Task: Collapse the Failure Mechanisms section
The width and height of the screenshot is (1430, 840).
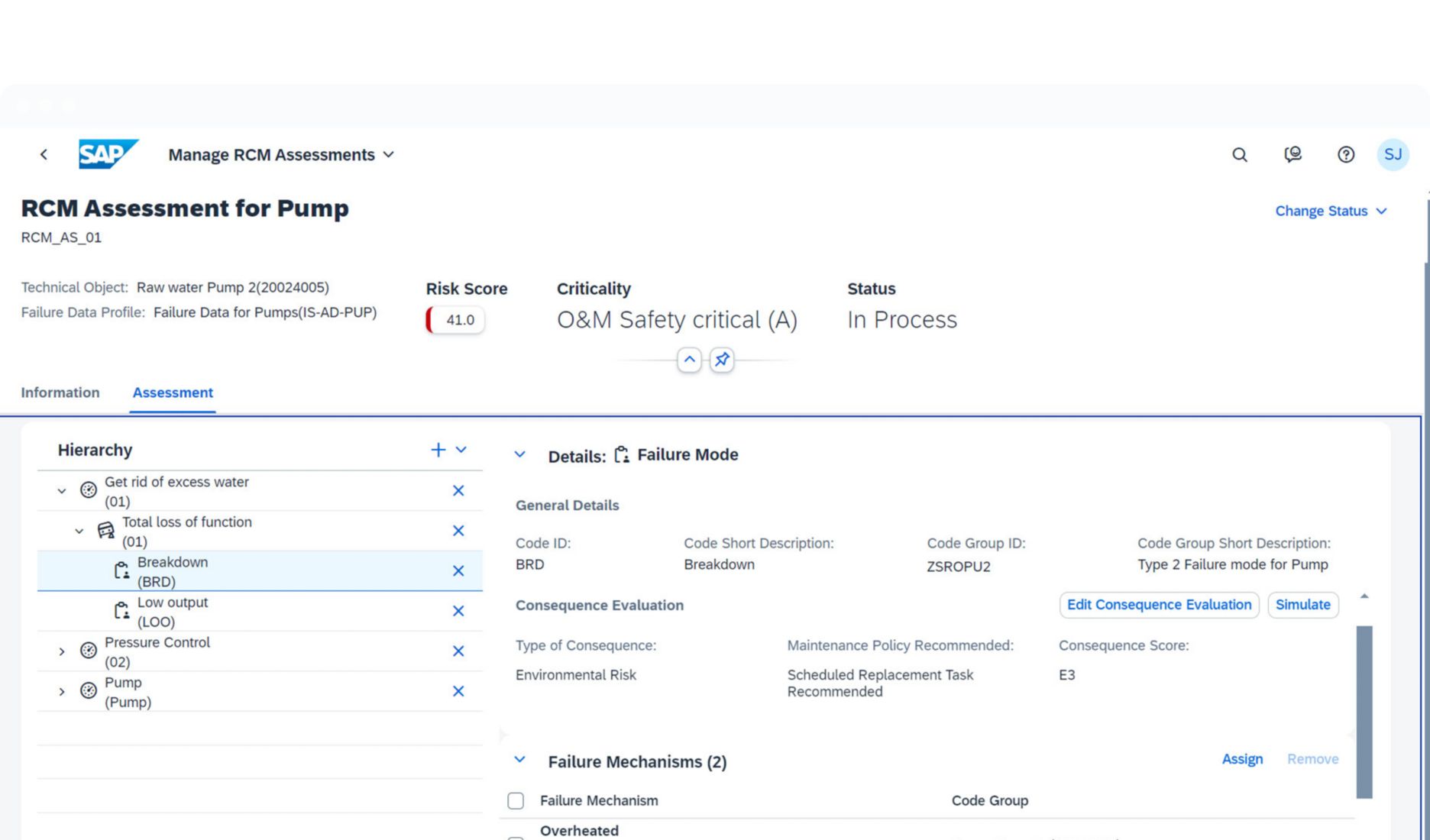Action: pos(520,760)
